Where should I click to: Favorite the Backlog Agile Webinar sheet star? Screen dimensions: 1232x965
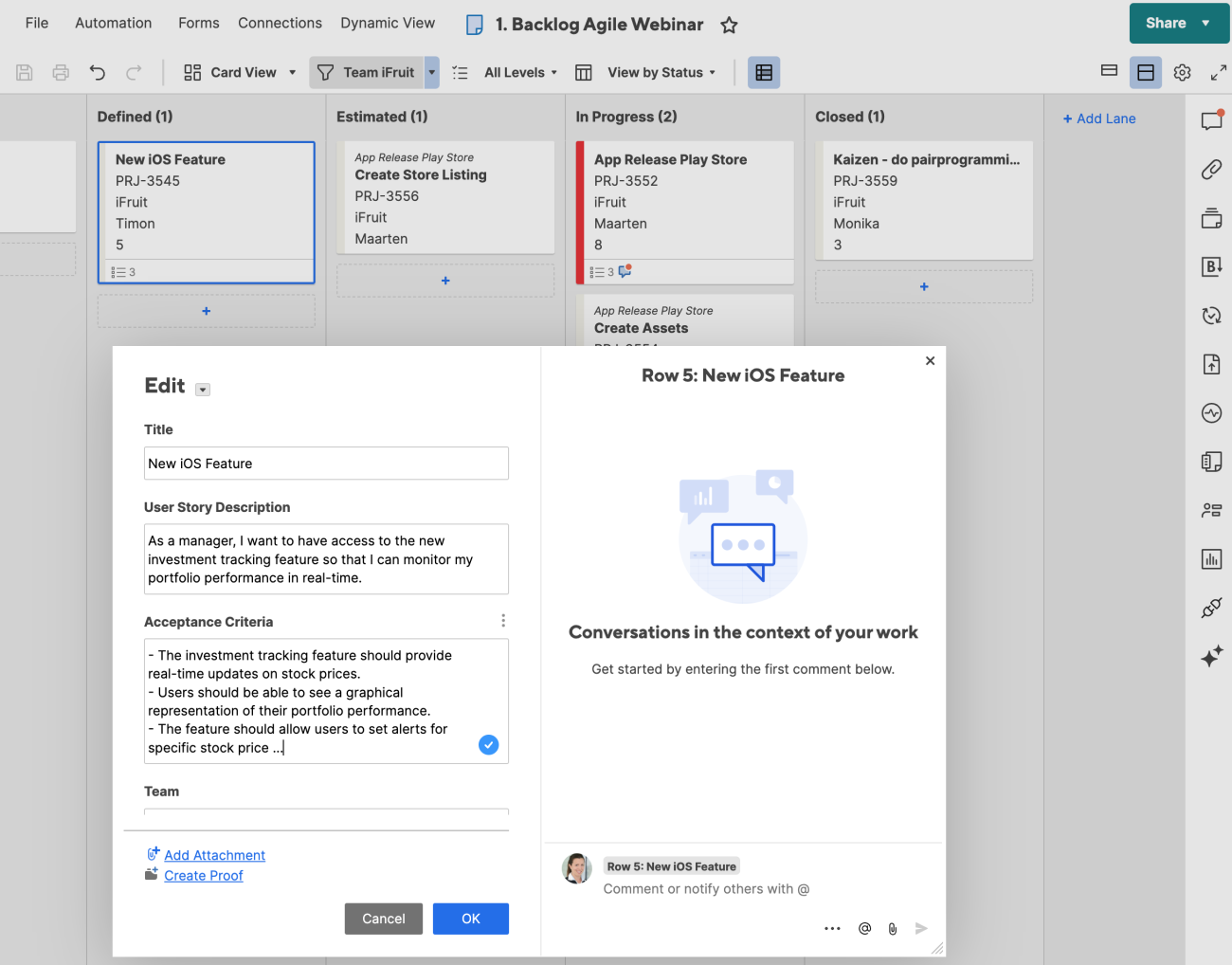click(x=729, y=25)
